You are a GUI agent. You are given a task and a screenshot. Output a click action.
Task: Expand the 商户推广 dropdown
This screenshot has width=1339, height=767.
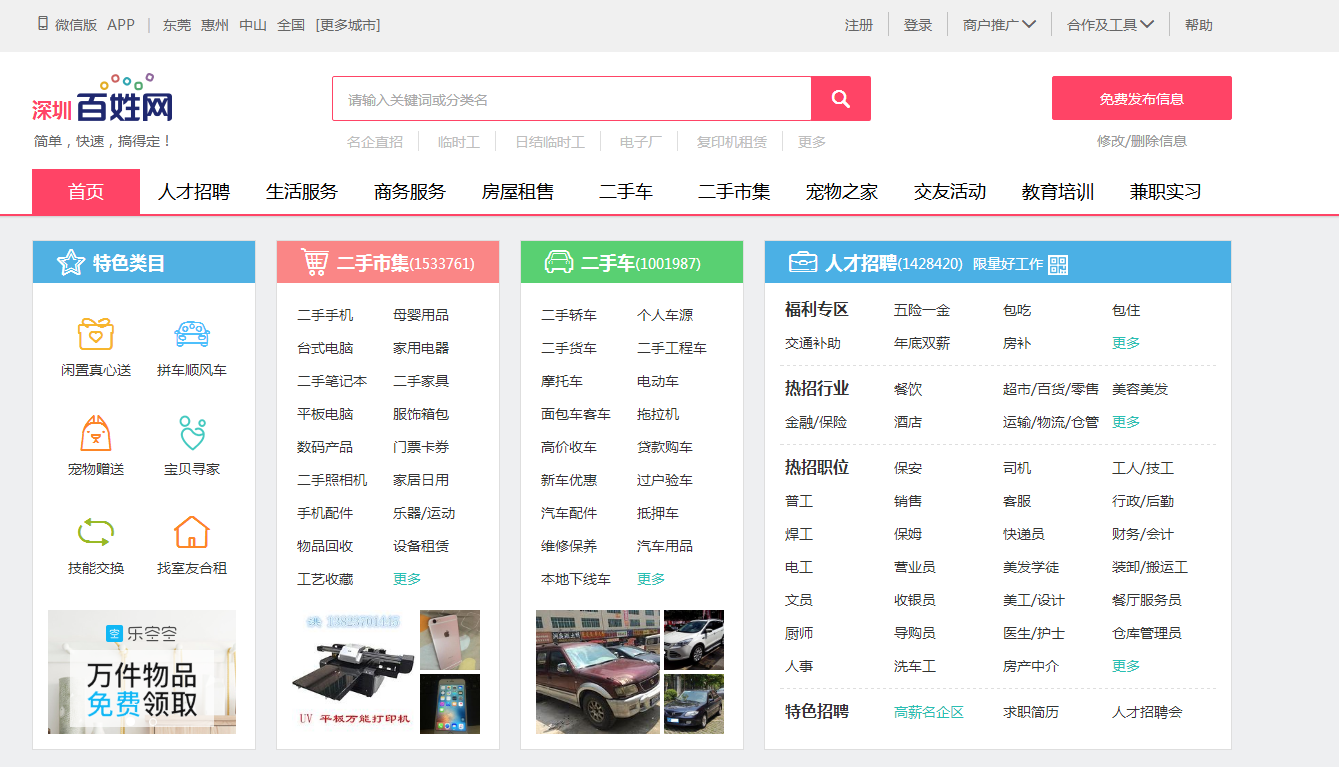tap(998, 25)
